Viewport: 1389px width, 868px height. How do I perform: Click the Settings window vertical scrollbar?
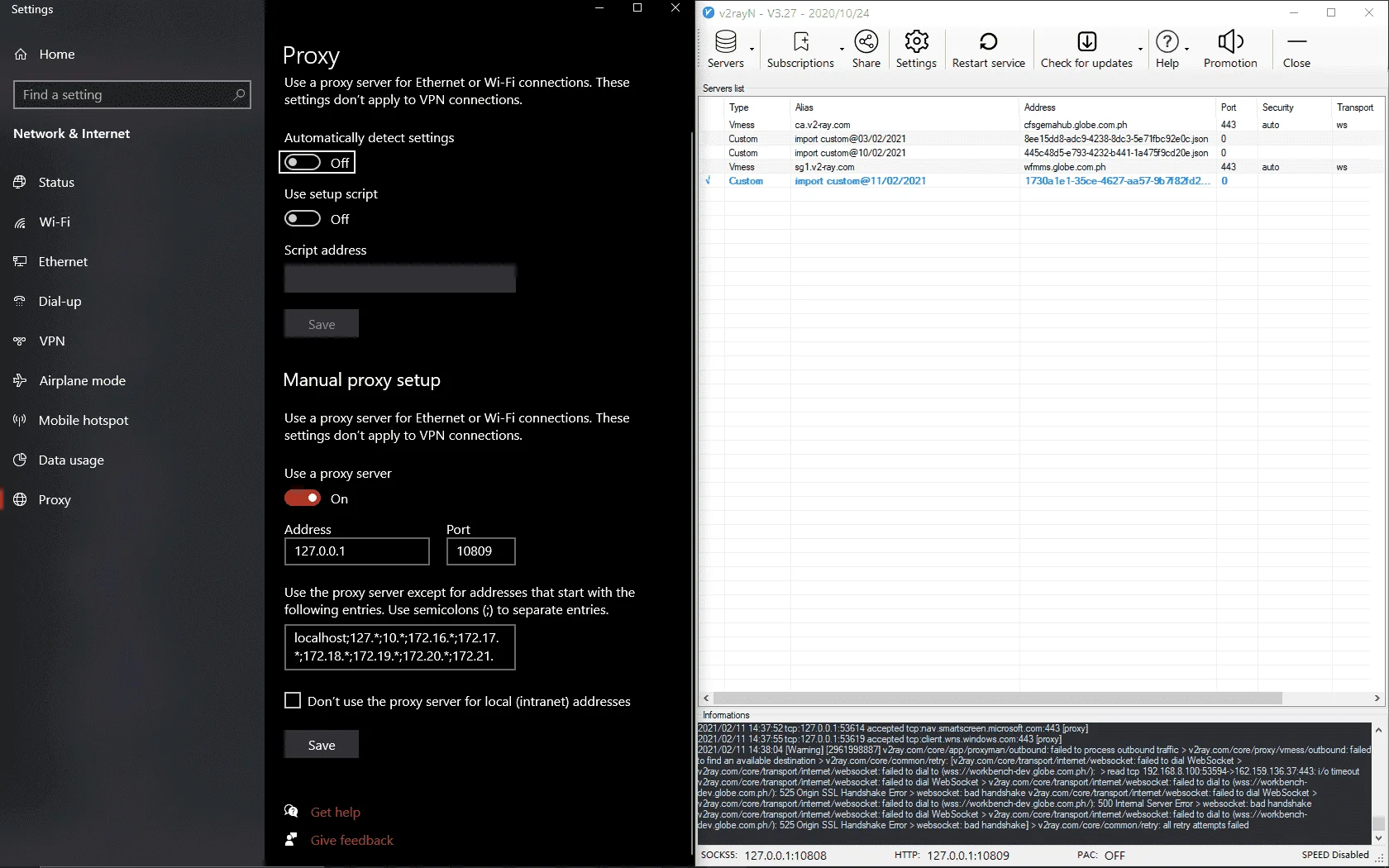(691, 494)
